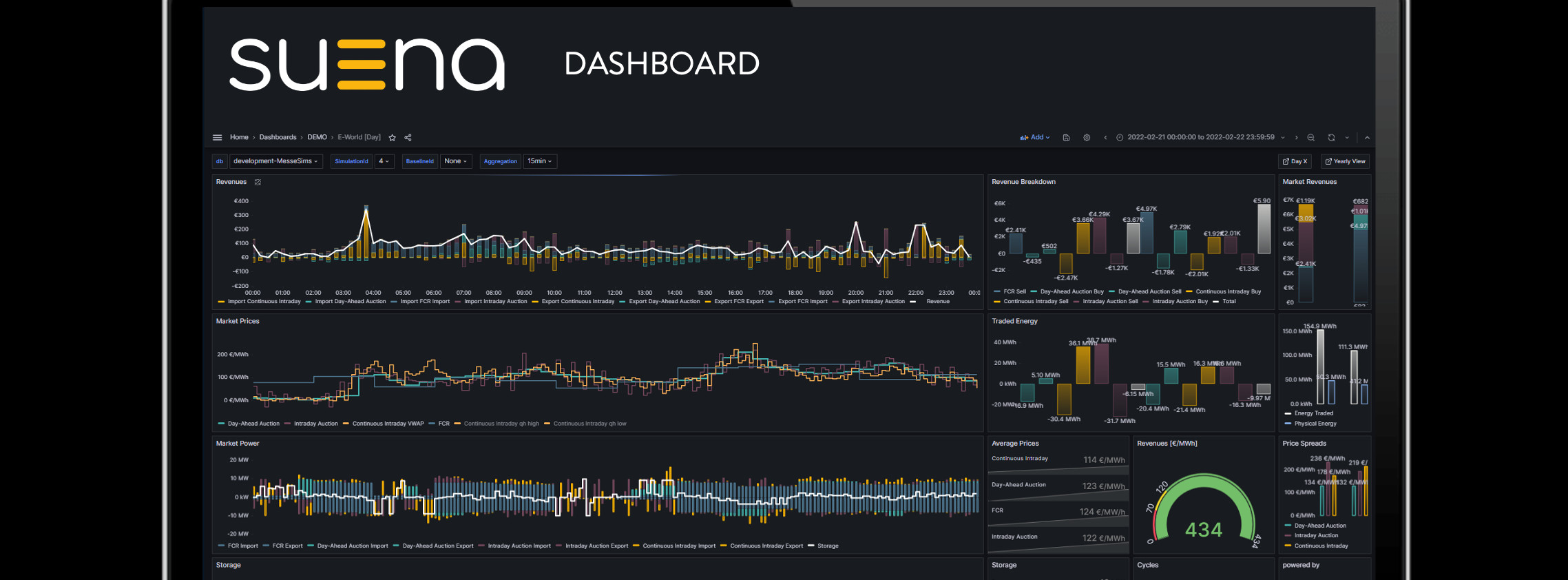Viewport: 1568px width, 580px height.
Task: Open the Day X link
Action: tap(1295, 161)
